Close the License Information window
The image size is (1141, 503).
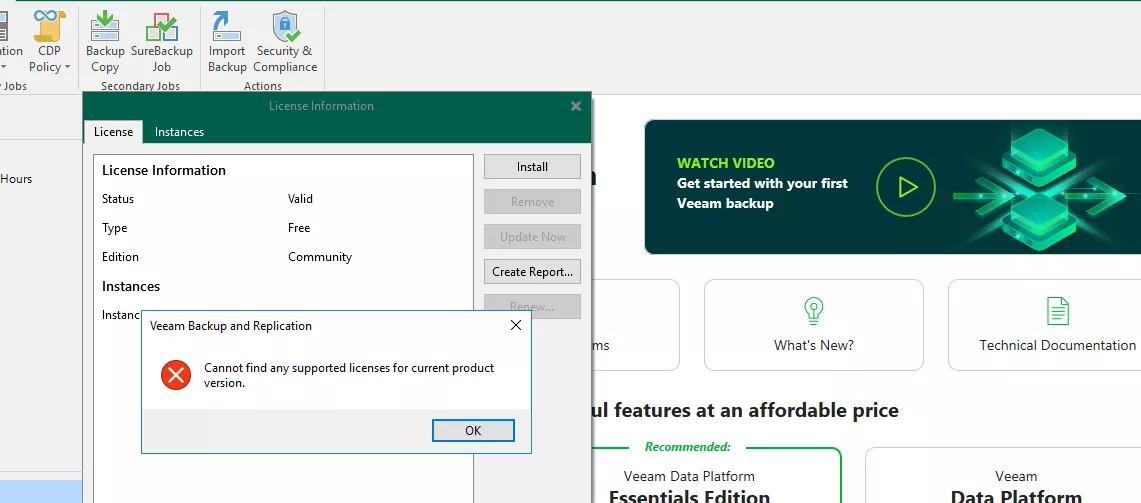click(x=576, y=106)
